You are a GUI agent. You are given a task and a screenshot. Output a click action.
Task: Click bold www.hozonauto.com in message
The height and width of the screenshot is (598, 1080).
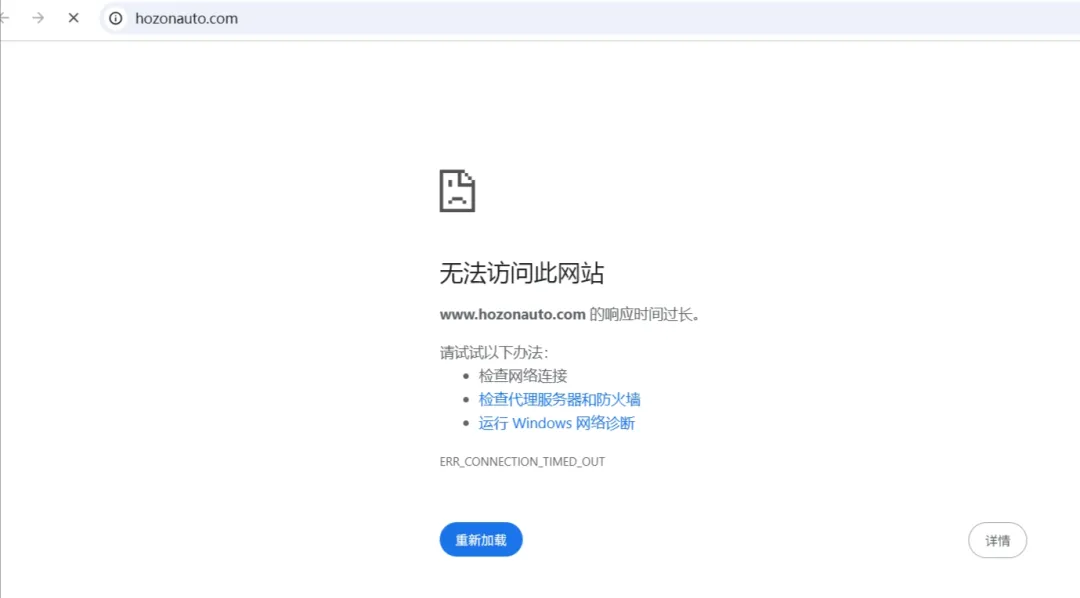512,315
